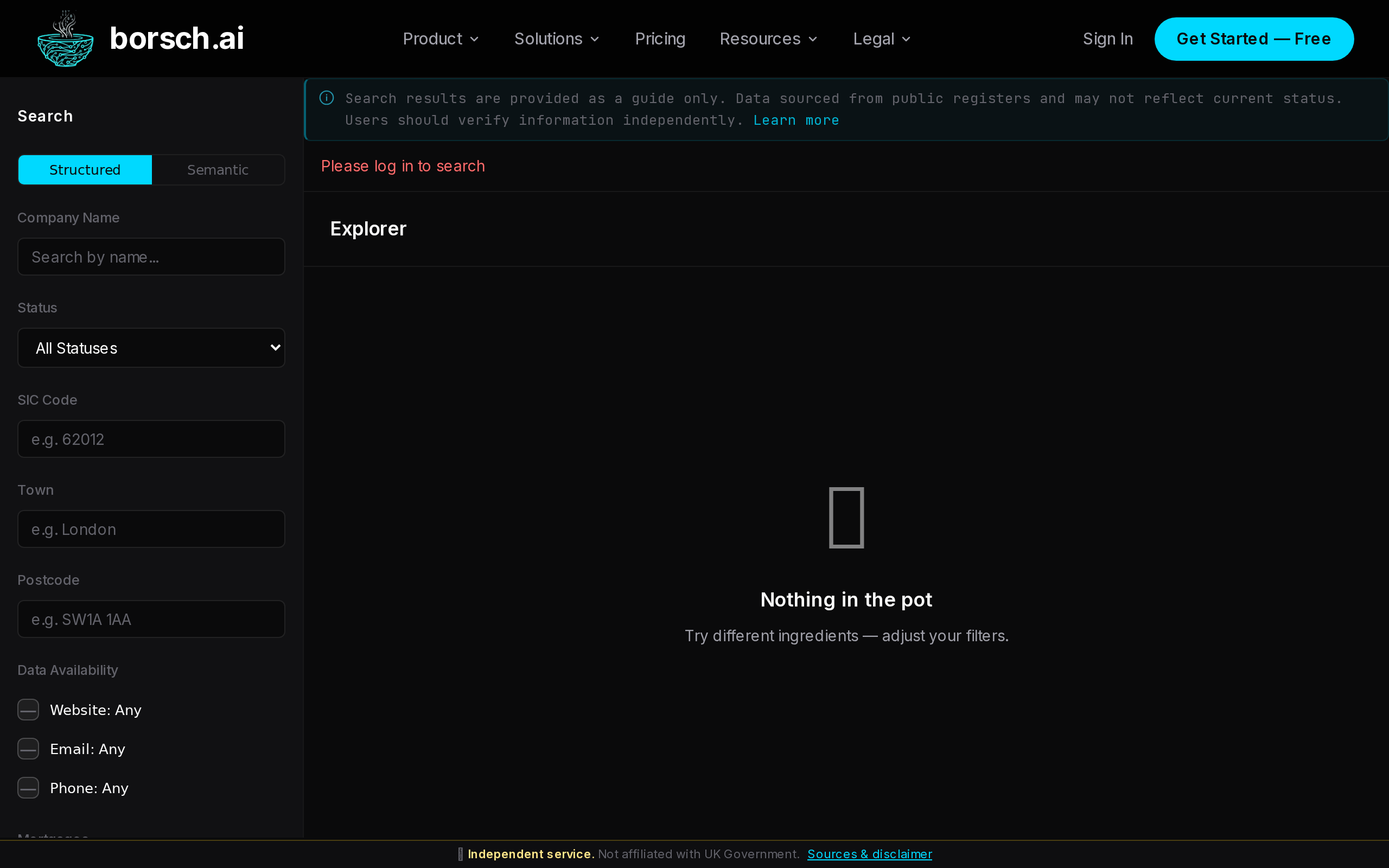Open the All Statuses dropdown
1389x868 pixels.
coord(151,348)
